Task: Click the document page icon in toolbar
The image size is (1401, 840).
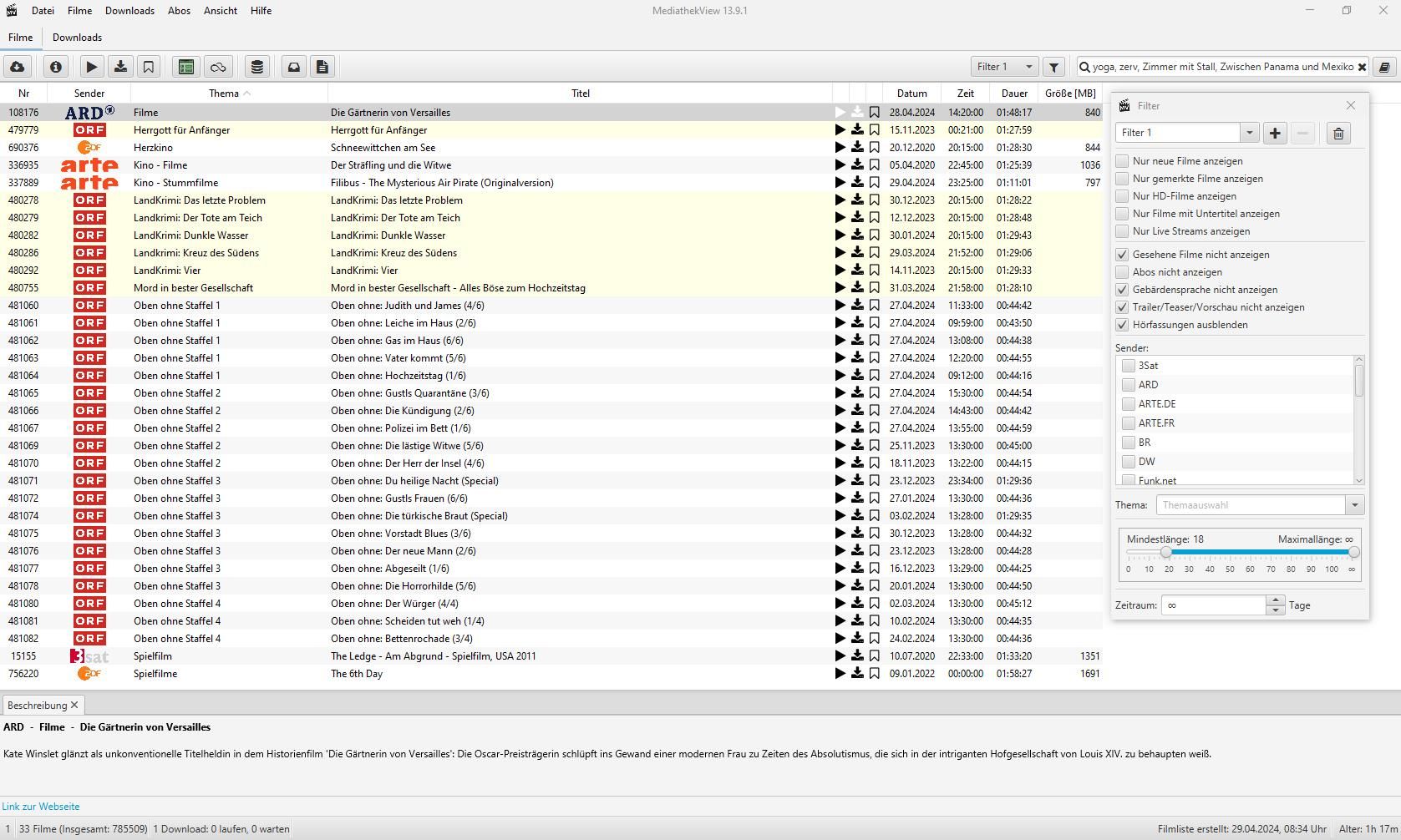Action: [322, 67]
